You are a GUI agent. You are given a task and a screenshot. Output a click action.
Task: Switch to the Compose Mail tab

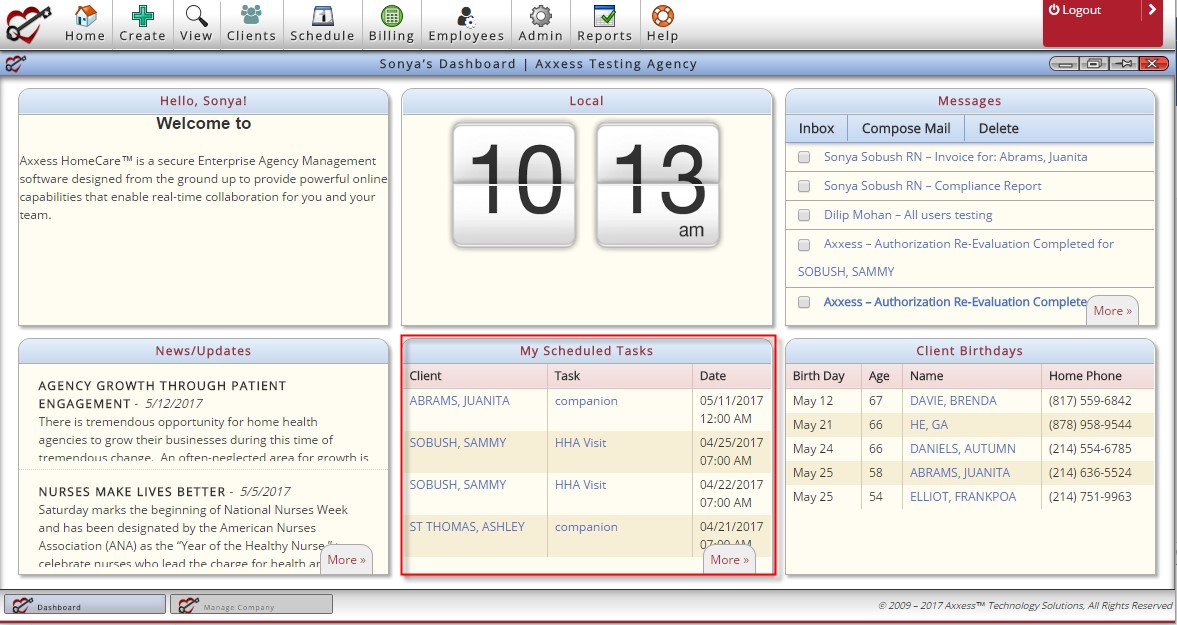(x=904, y=128)
